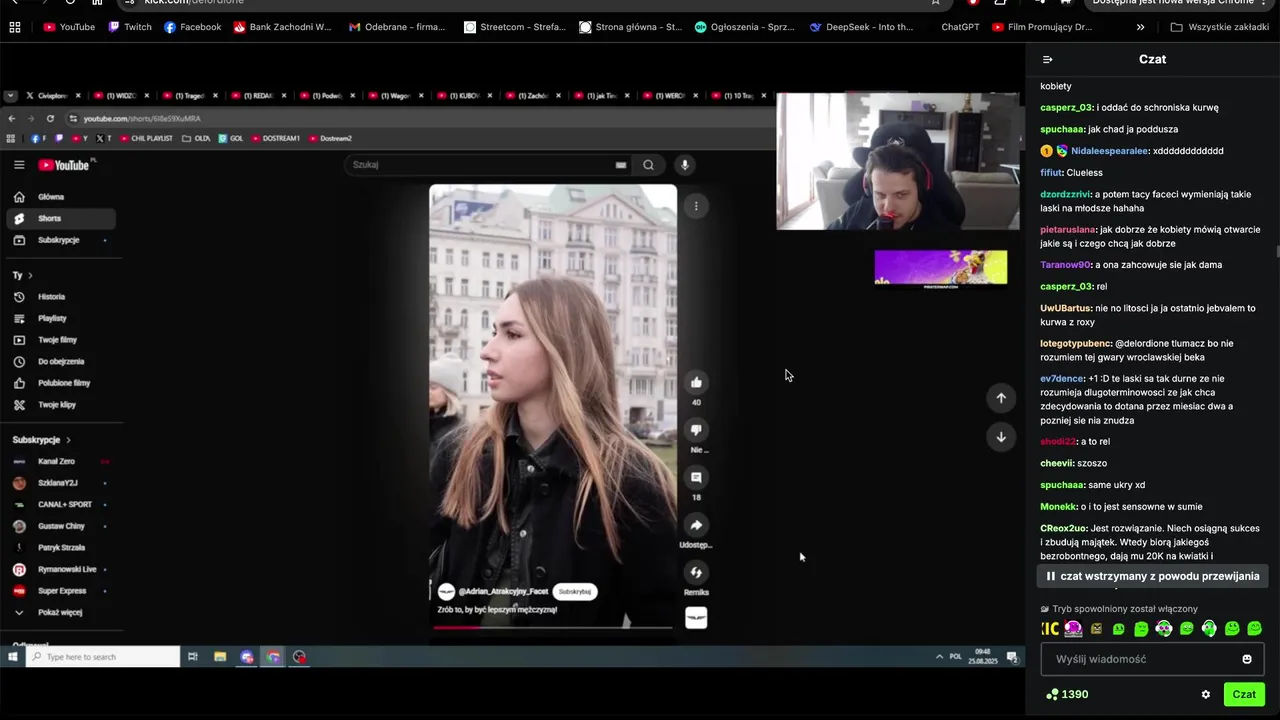Select Shorts in the YouTube sidebar
This screenshot has height=720, width=1280.
coord(60,218)
